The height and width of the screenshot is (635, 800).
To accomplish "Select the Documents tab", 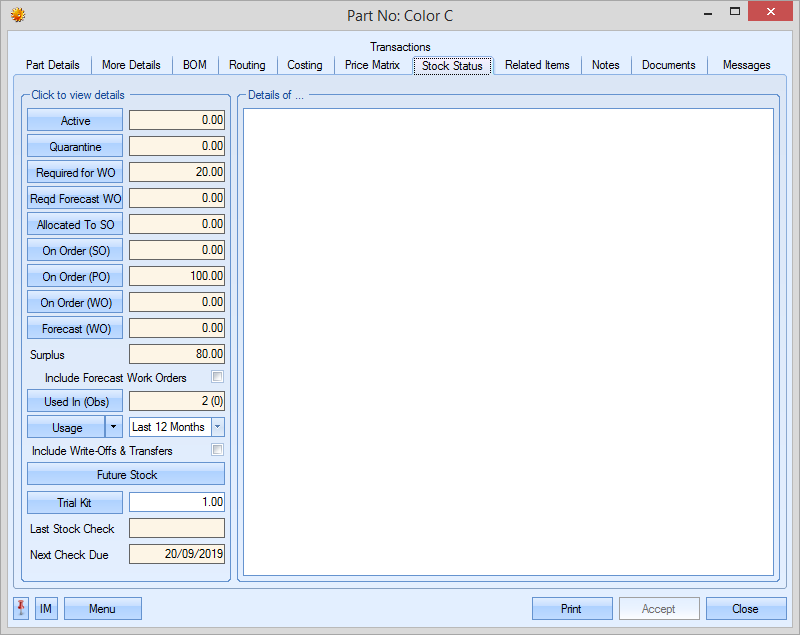I will (x=668, y=65).
